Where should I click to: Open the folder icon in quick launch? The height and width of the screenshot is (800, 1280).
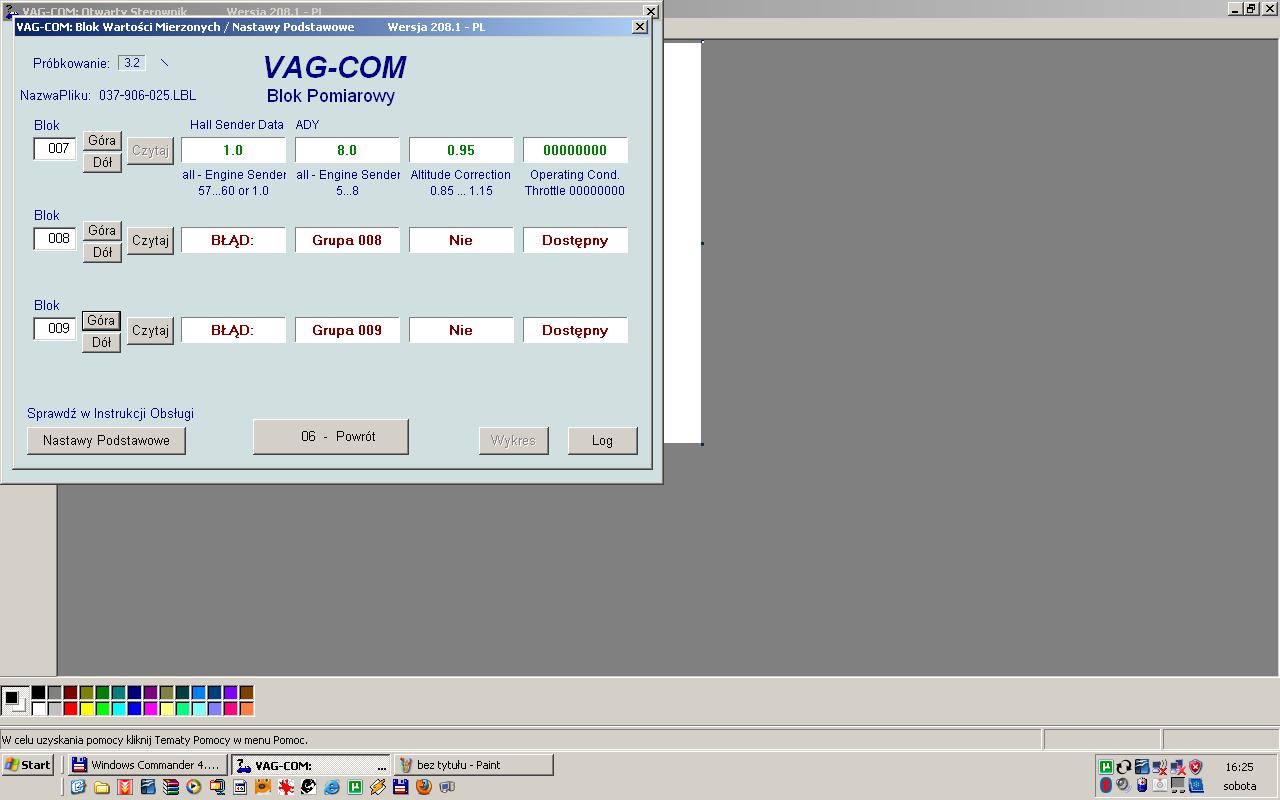101,787
